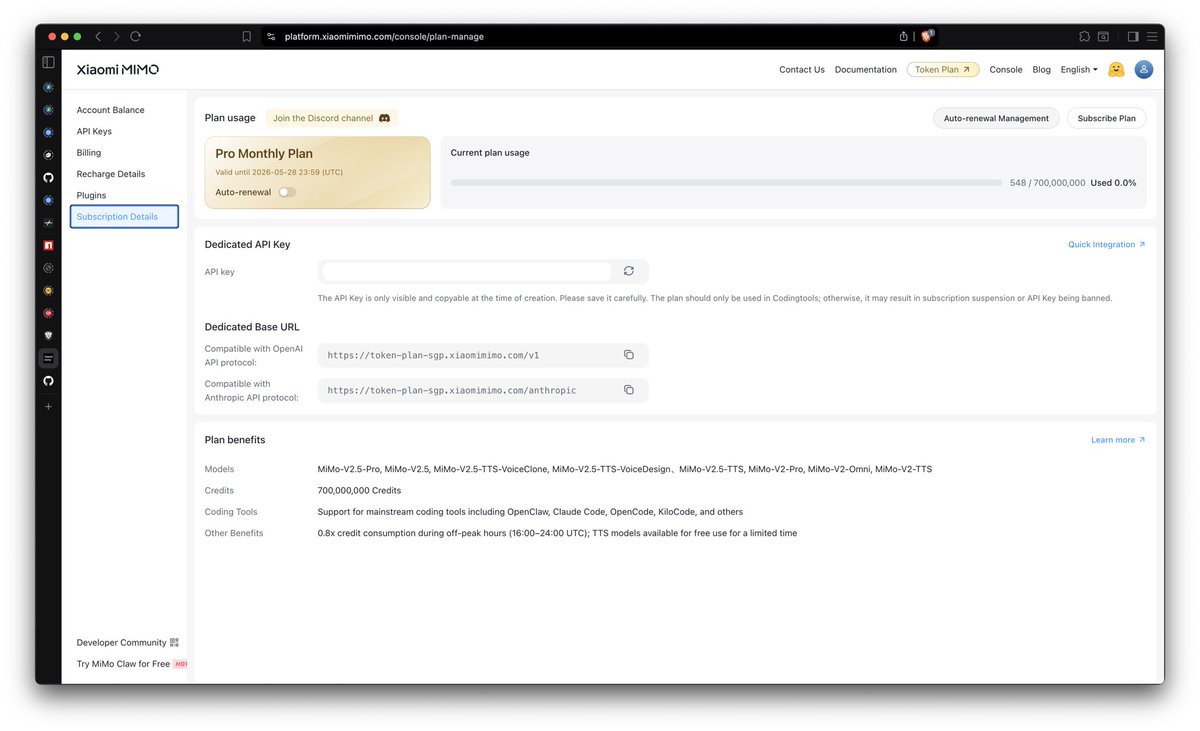
Task: Go back with the browser back arrow
Action: click(98, 36)
